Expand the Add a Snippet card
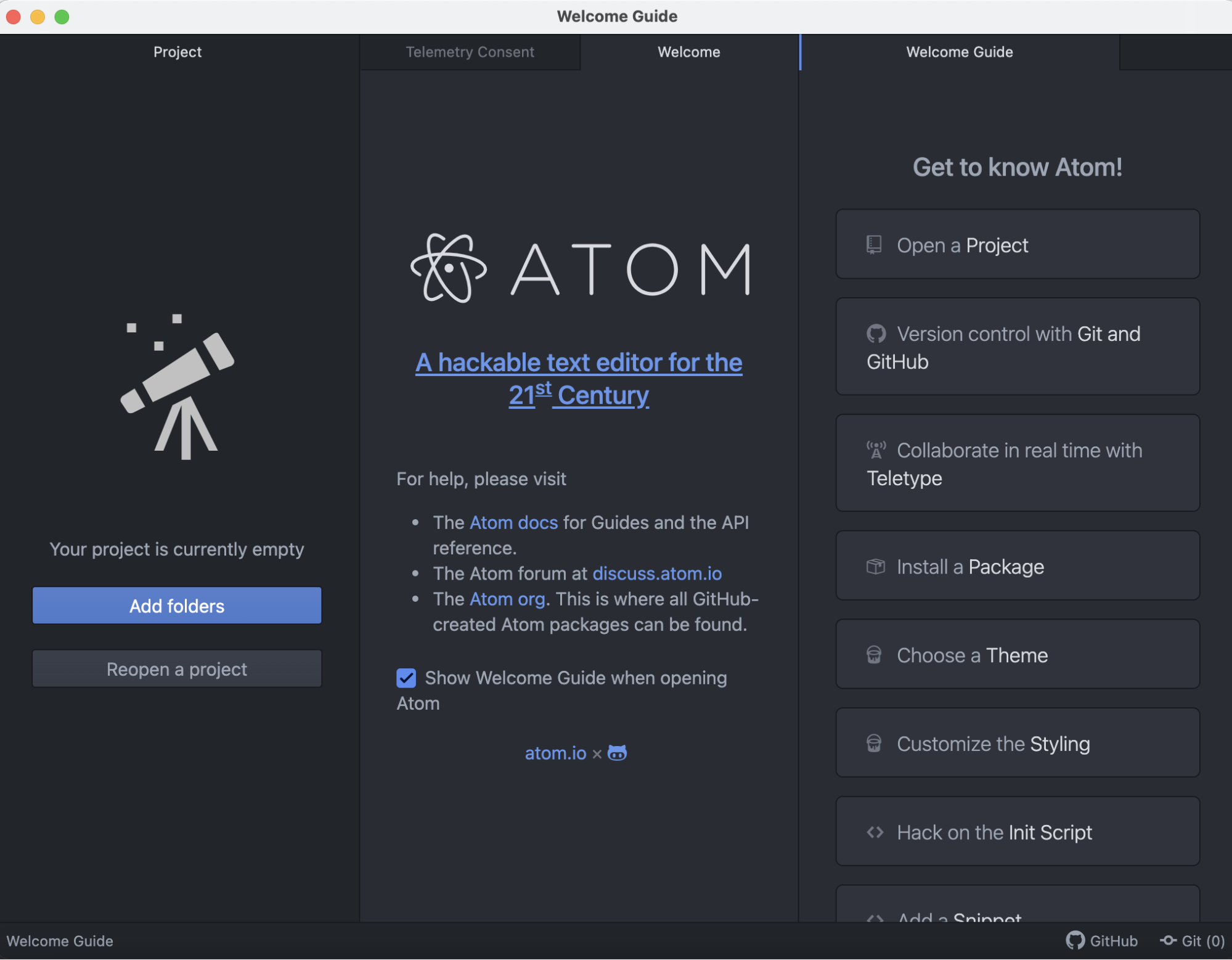 pyautogui.click(x=1018, y=905)
